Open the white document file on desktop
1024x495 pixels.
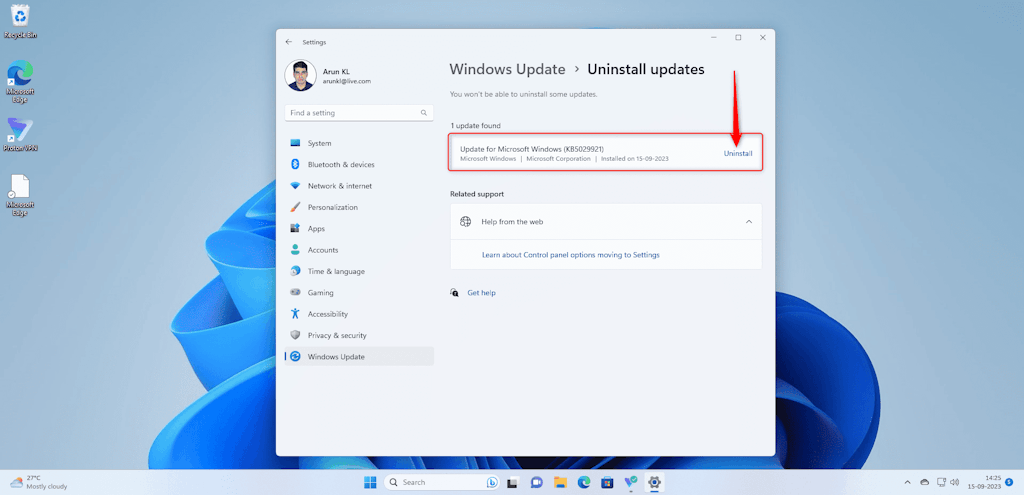(20, 195)
